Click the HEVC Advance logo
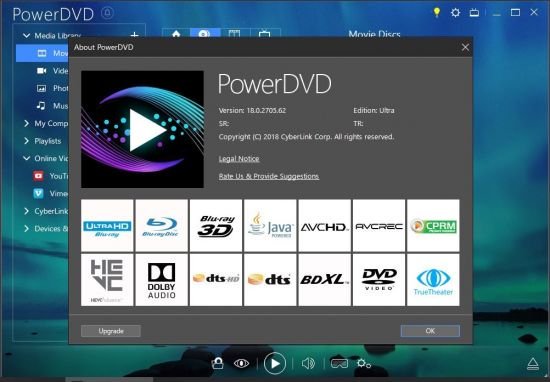The image size is (550, 382). point(107,280)
